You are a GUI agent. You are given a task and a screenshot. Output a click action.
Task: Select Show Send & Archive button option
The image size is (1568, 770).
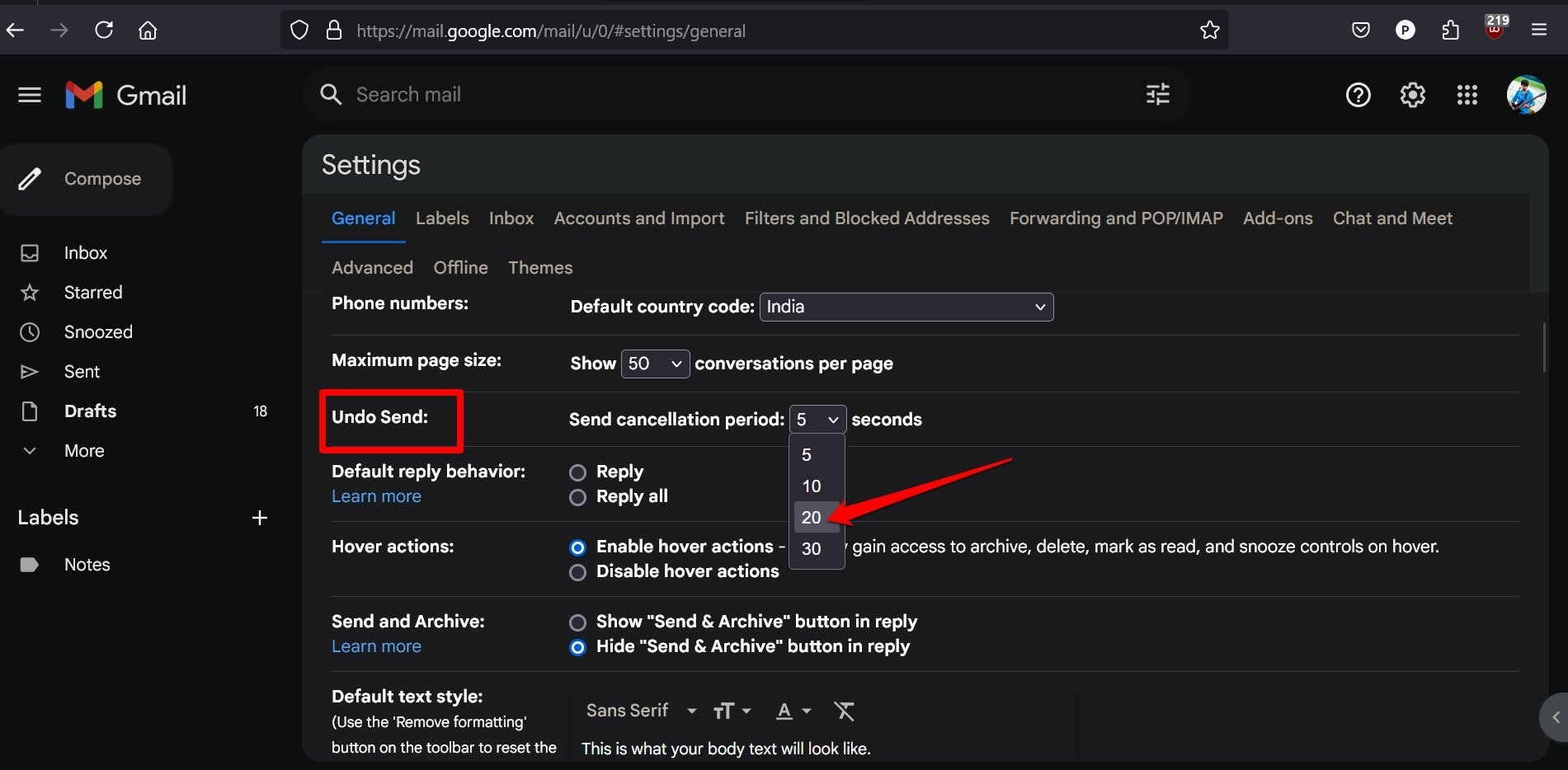pyautogui.click(x=577, y=622)
